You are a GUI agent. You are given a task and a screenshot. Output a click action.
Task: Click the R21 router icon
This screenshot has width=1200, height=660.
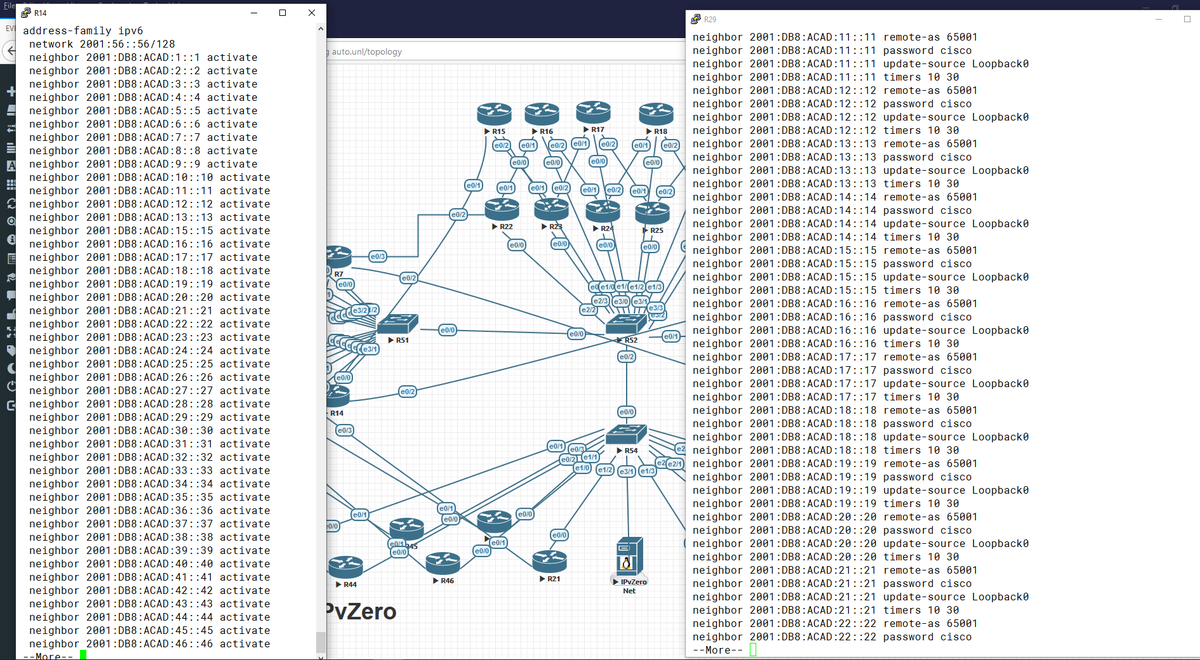point(549,562)
